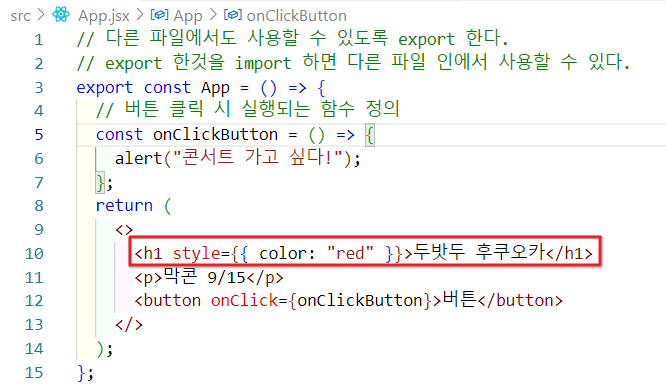Viewport: 666px width, 384px height.
Task: Click the comment on line 4
Action: pyautogui.click(x=248, y=109)
